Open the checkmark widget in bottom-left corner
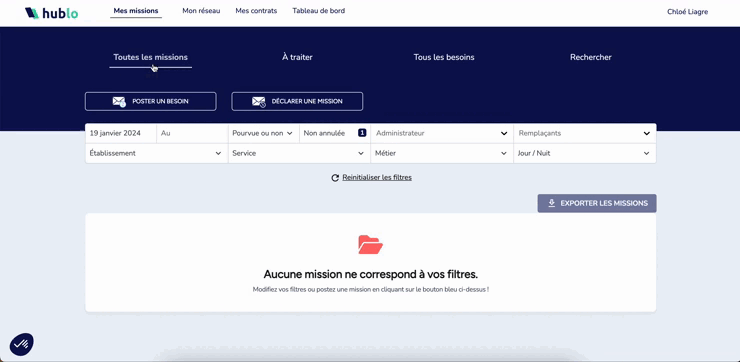The image size is (740, 362). [x=22, y=344]
